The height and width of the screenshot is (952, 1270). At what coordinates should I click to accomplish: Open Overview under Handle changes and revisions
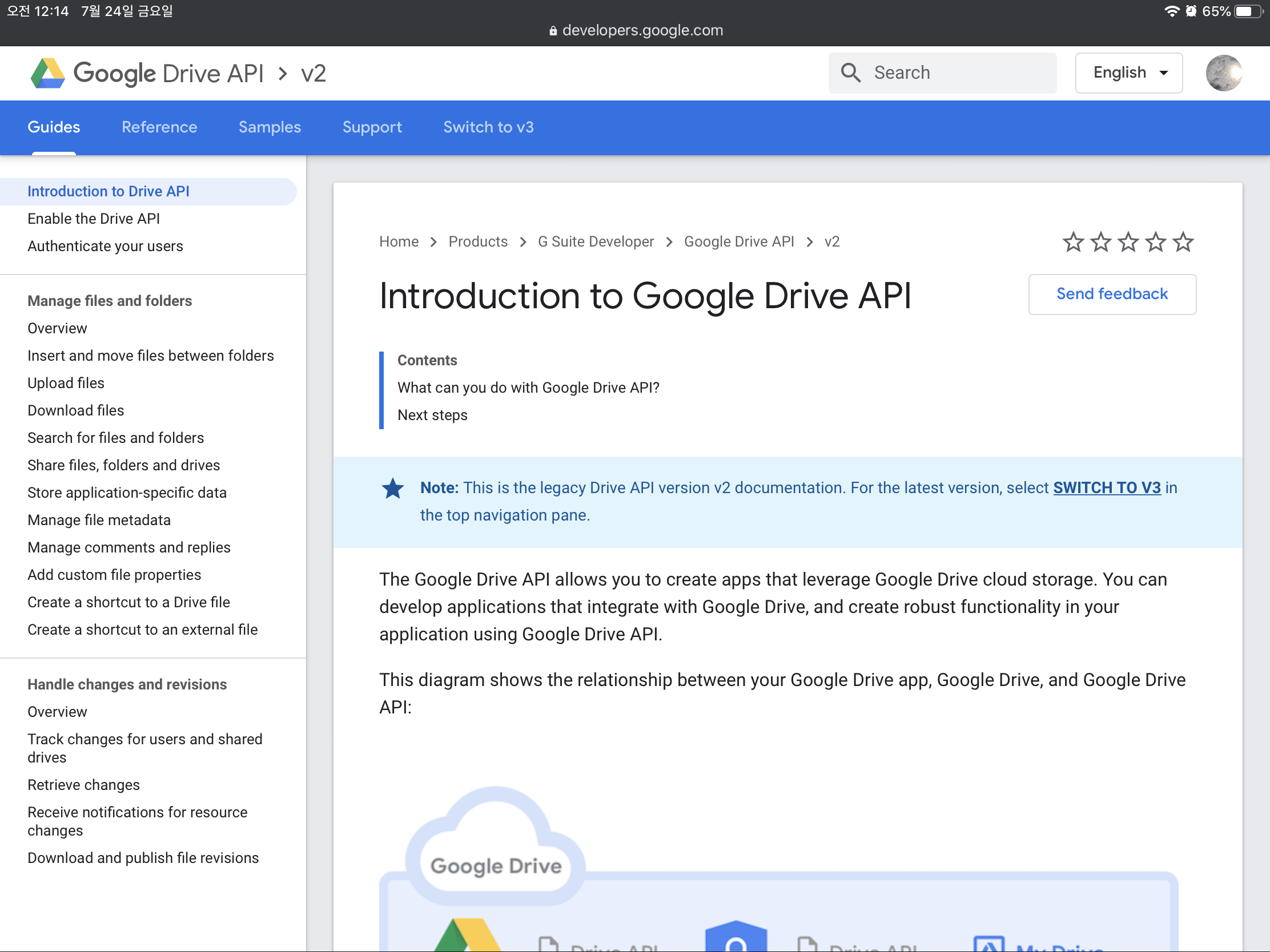[58, 712]
